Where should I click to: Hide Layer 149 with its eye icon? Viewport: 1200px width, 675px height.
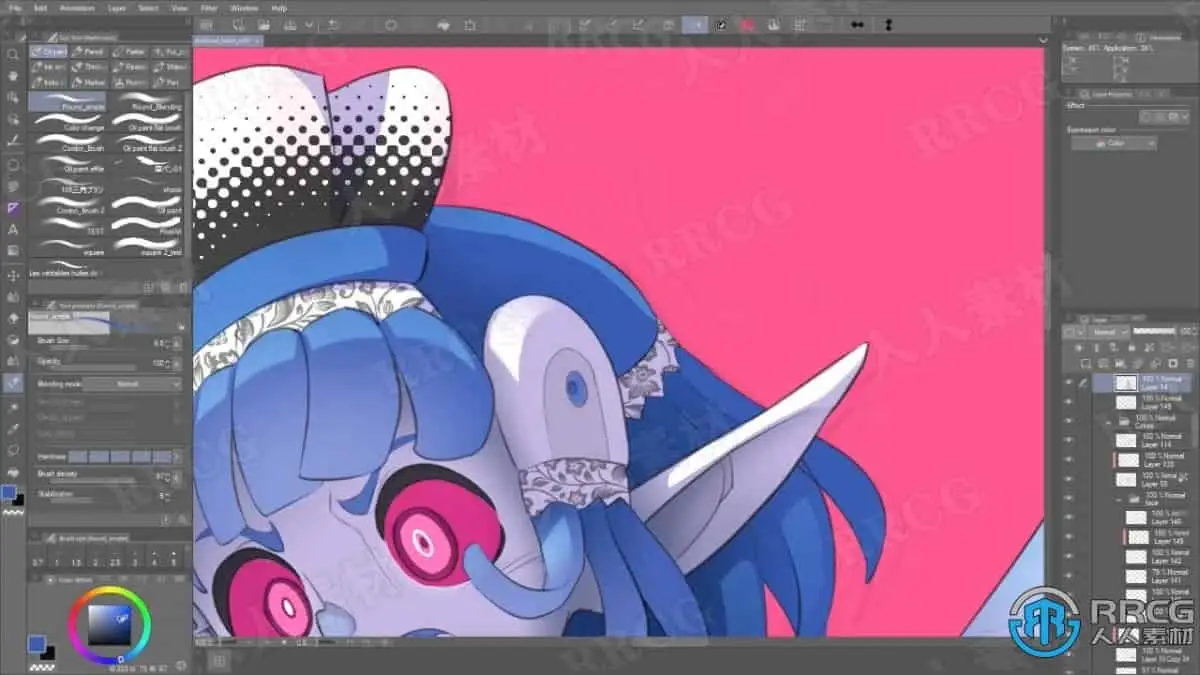[1068, 402]
